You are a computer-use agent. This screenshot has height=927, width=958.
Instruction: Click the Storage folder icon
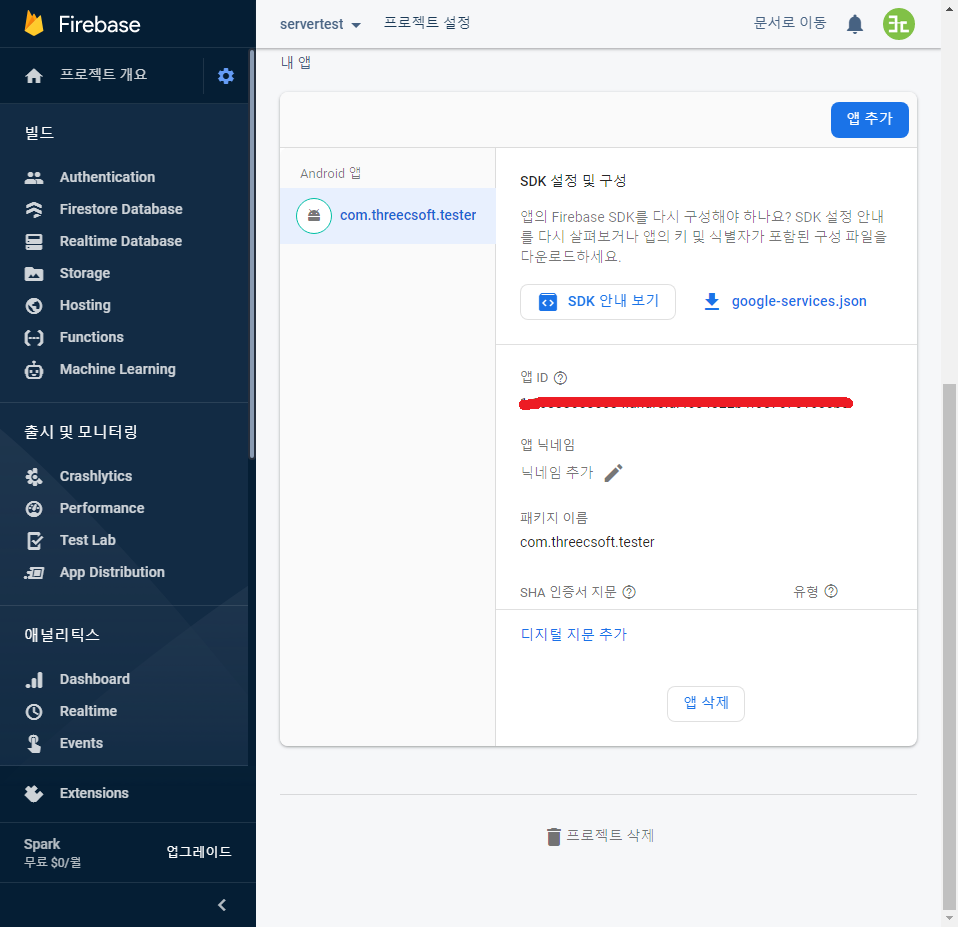pyautogui.click(x=34, y=274)
